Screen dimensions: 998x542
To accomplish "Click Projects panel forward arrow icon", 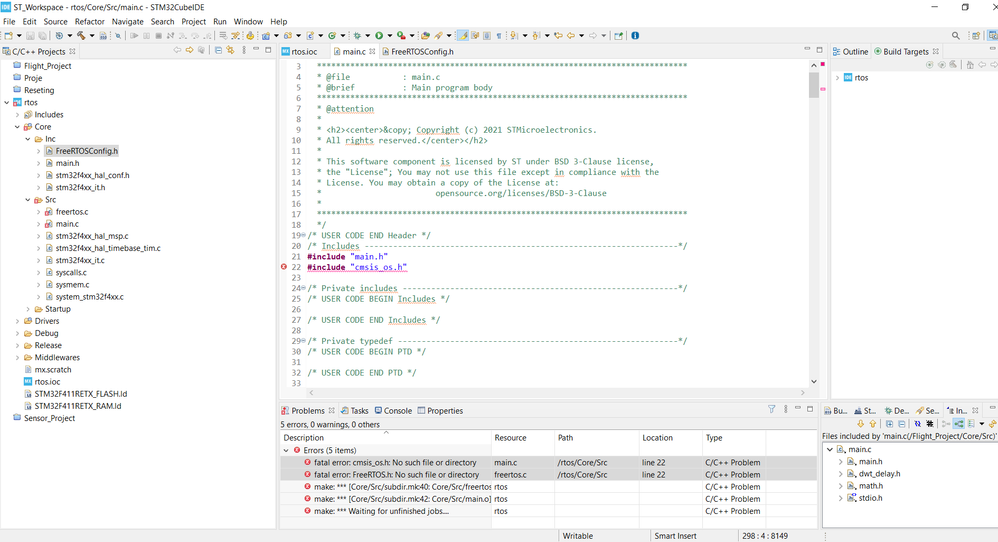I will point(190,50).
